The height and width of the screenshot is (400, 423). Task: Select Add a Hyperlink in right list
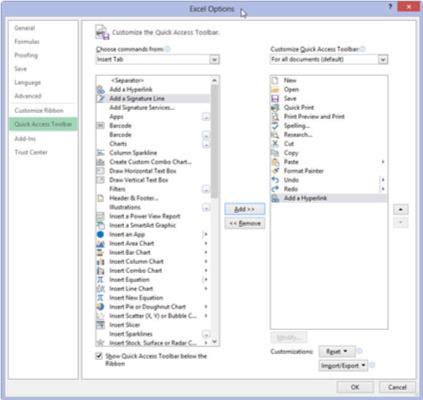(x=328, y=198)
